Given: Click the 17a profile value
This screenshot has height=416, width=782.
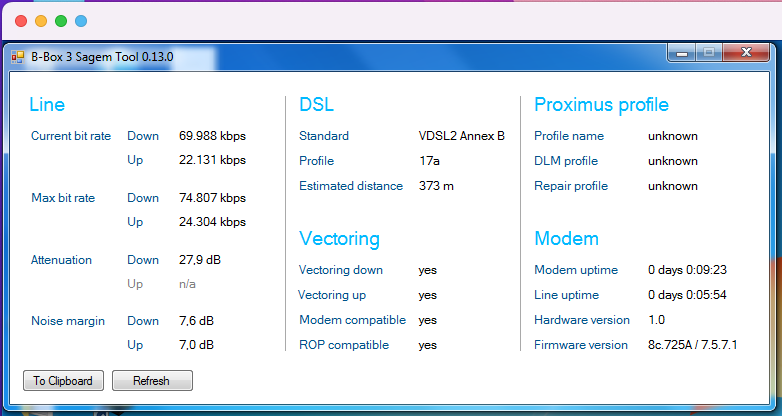Looking at the screenshot, I should coord(429,161).
